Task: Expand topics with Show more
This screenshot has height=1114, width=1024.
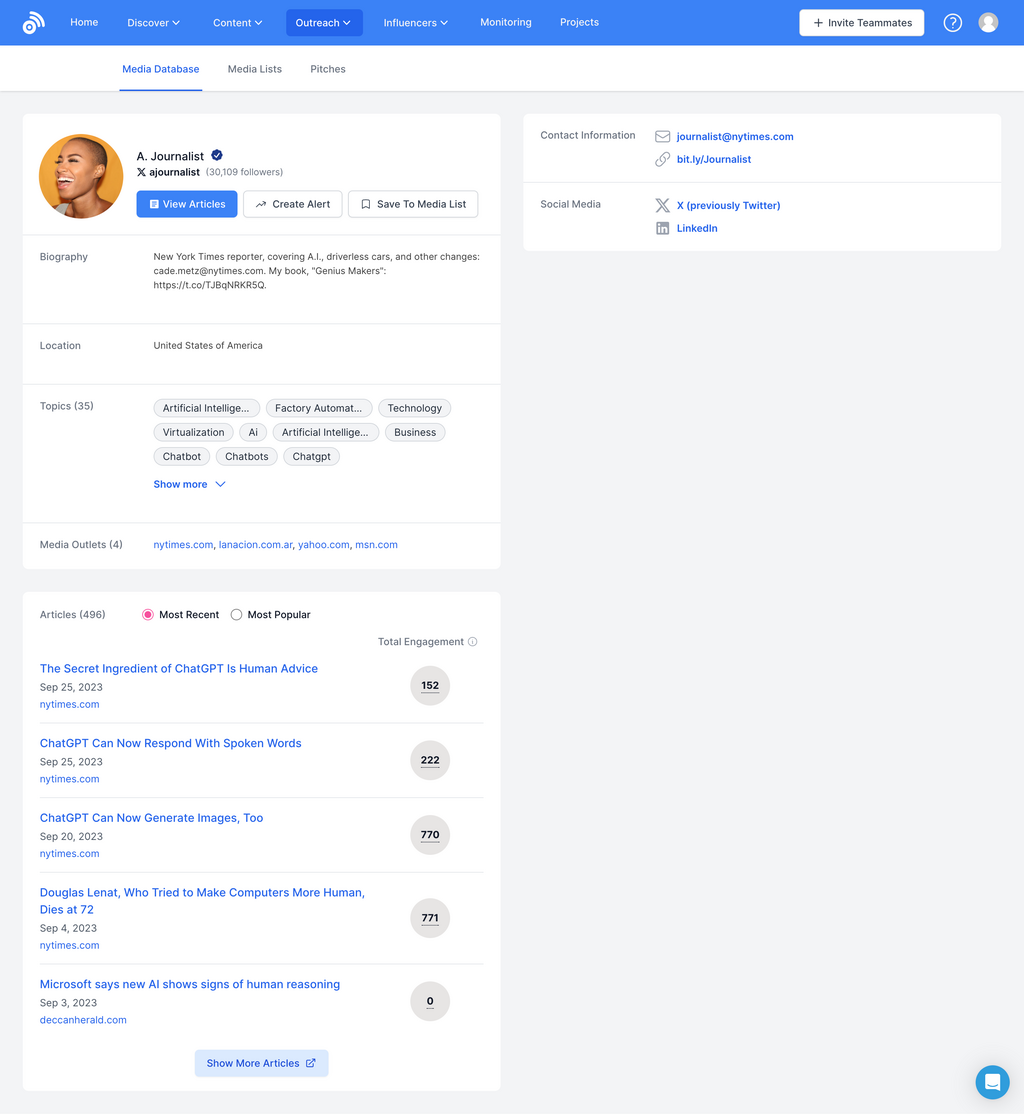Action: [189, 484]
